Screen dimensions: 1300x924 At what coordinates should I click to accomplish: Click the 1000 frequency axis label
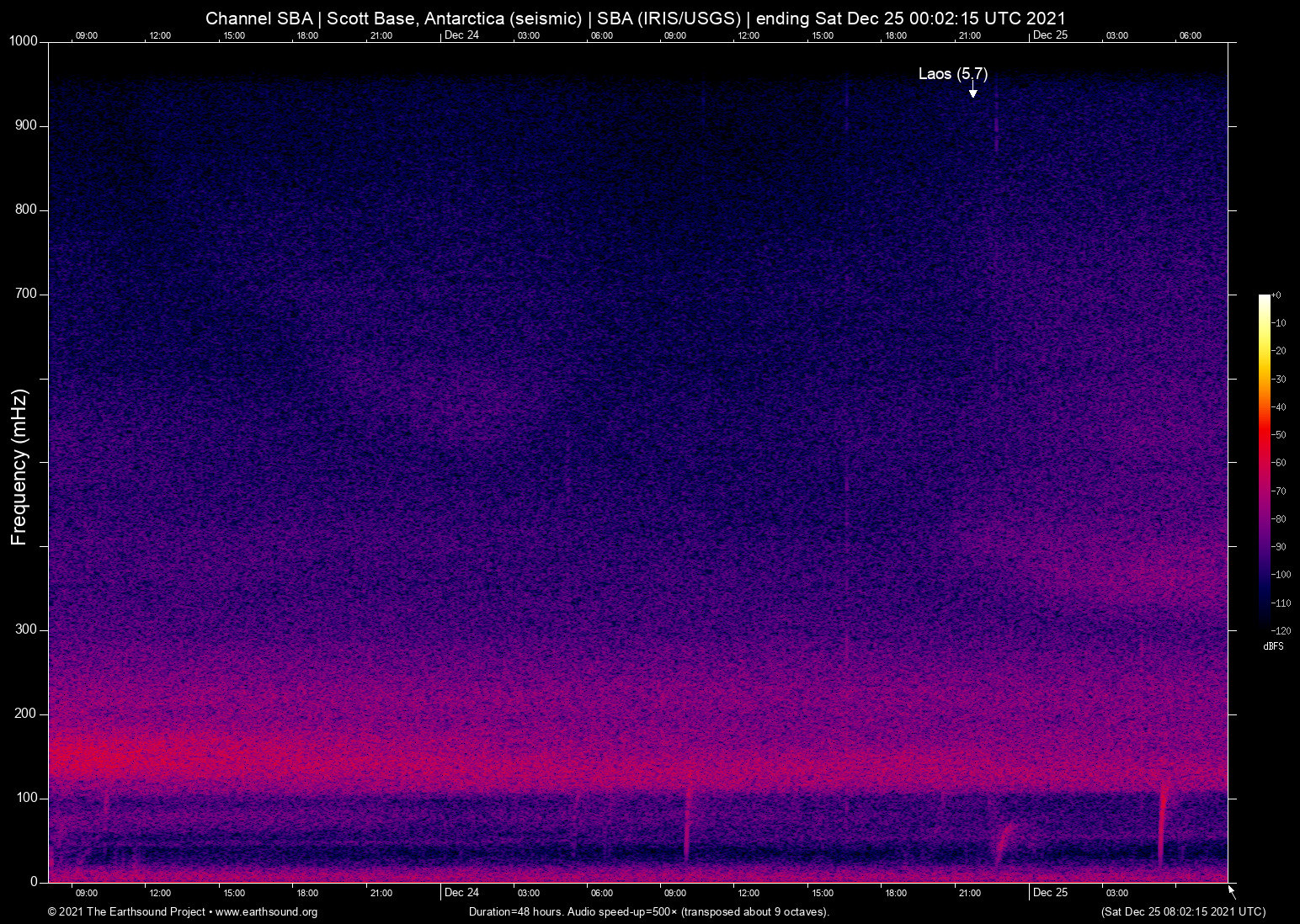coord(25,40)
